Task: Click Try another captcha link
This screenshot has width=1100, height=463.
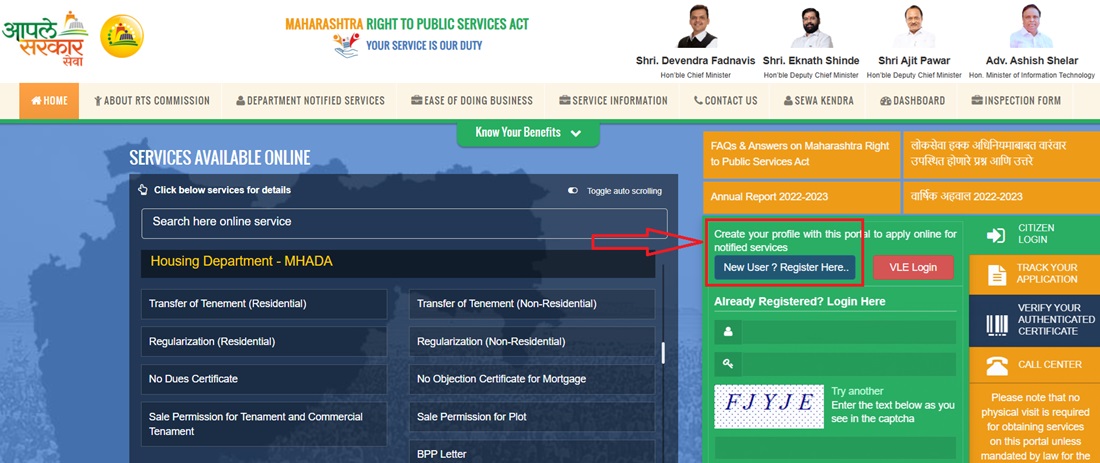Action: point(857,391)
